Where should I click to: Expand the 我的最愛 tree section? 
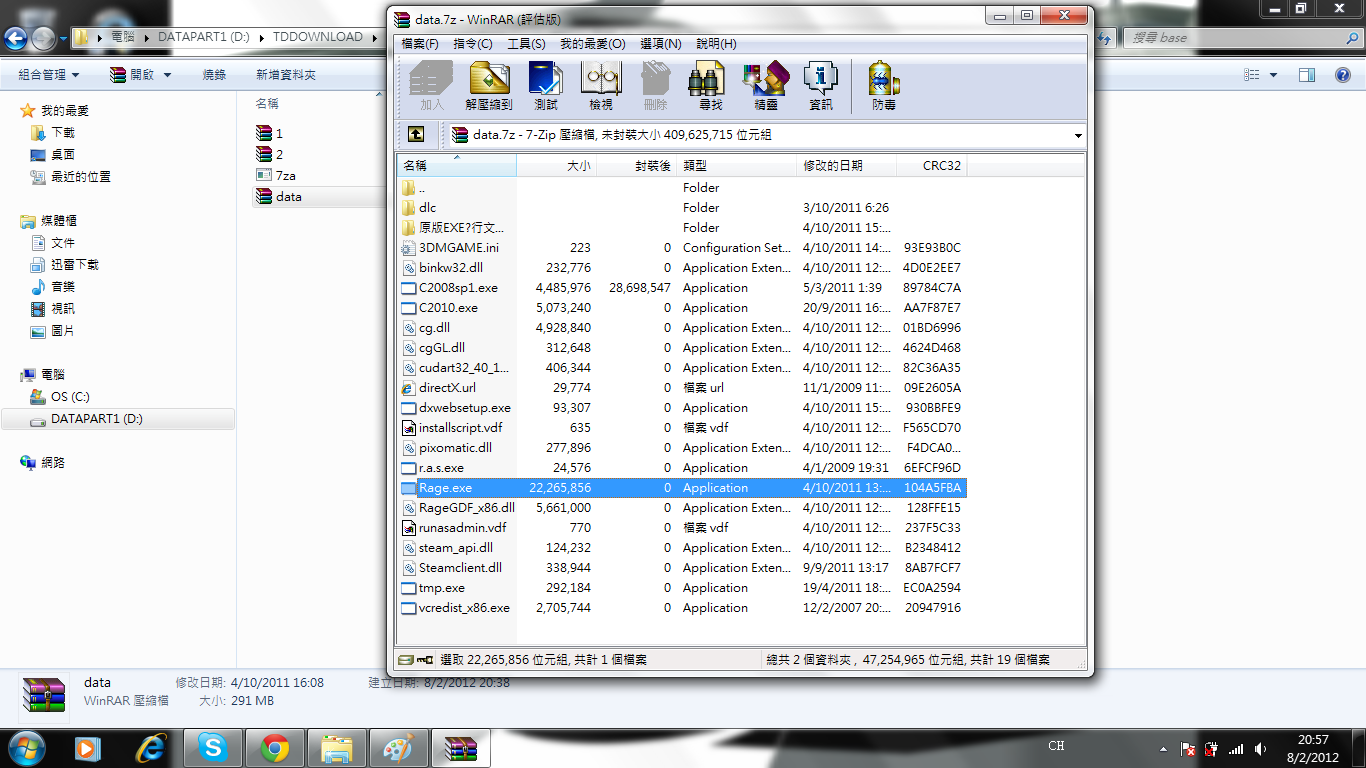[x=64, y=111]
